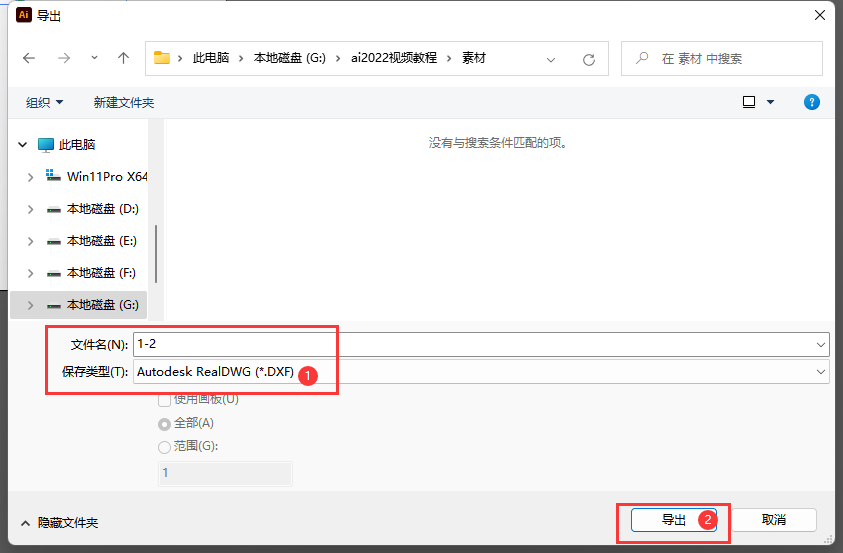Click the 文件名 input field
Viewport: 843px width, 553px height.
(x=481, y=344)
